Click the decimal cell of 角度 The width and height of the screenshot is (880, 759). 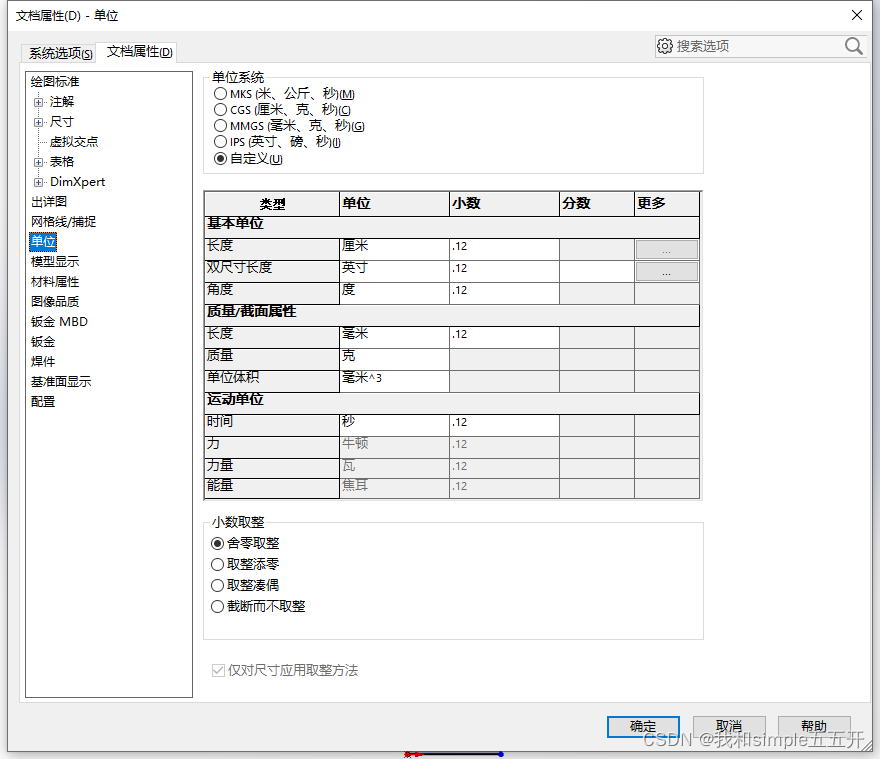click(x=504, y=293)
